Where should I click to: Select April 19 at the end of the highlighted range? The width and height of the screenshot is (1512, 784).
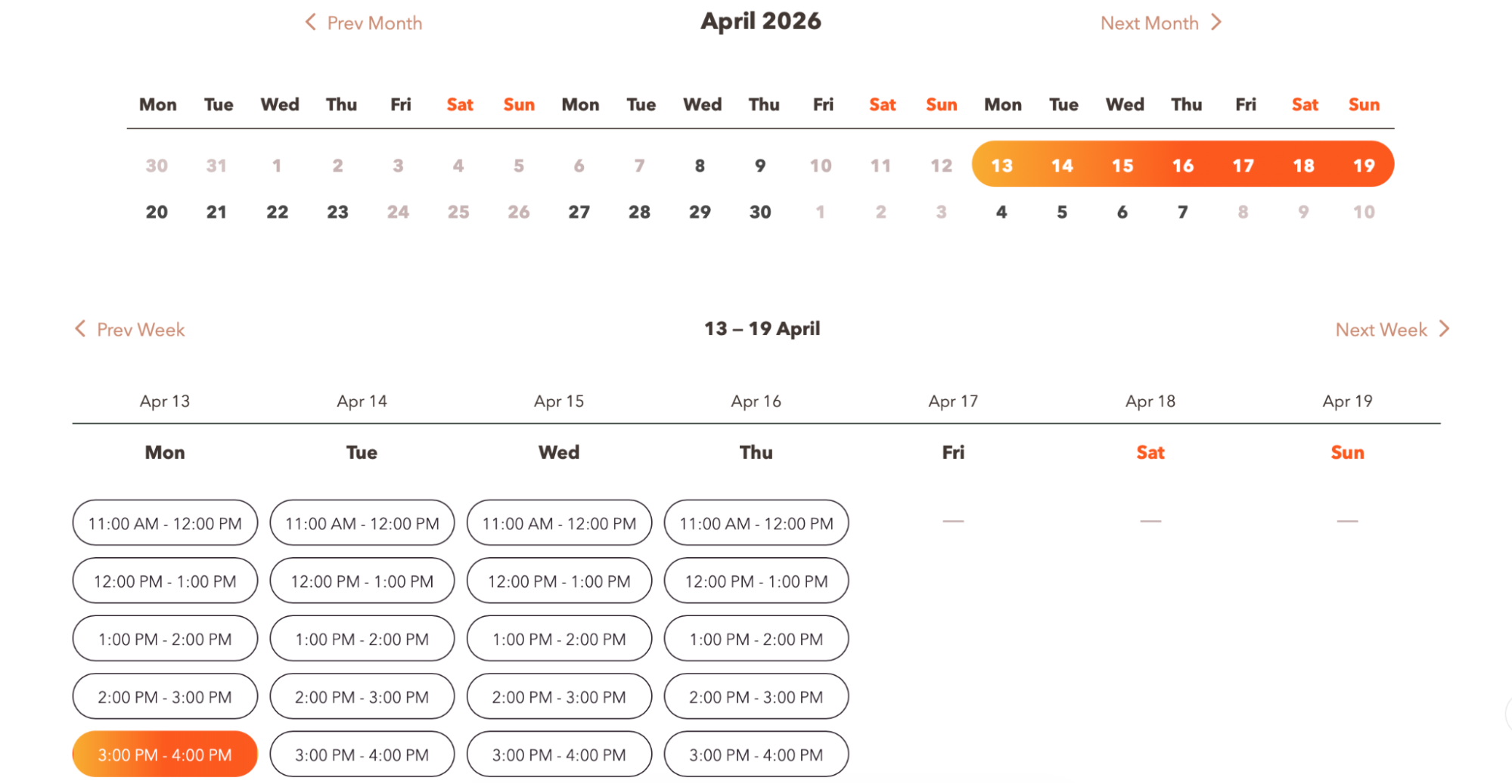(1364, 165)
